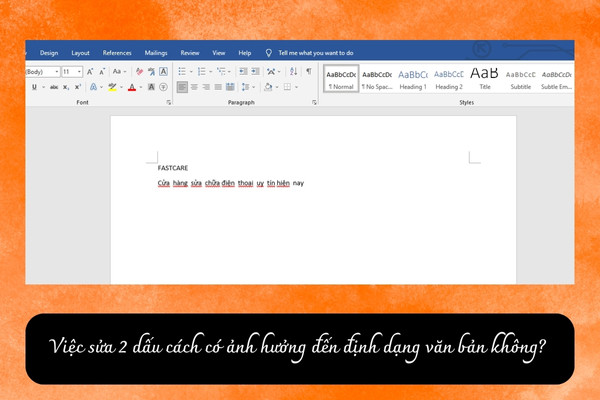Screen dimensions: 600x400
Task: Click the Text Effects icon
Action: pyautogui.click(x=93, y=87)
